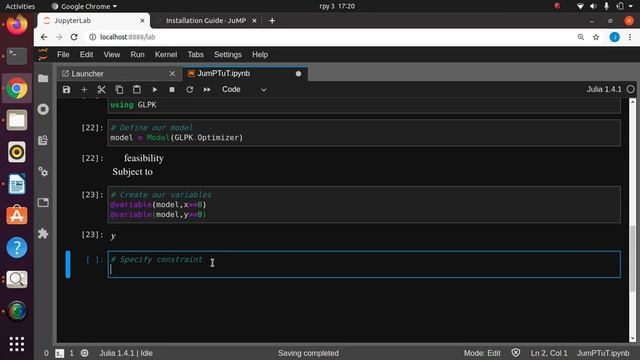This screenshot has width=640, height=360.
Task: Open Chrome three-dot menu
Action: tap(630, 37)
